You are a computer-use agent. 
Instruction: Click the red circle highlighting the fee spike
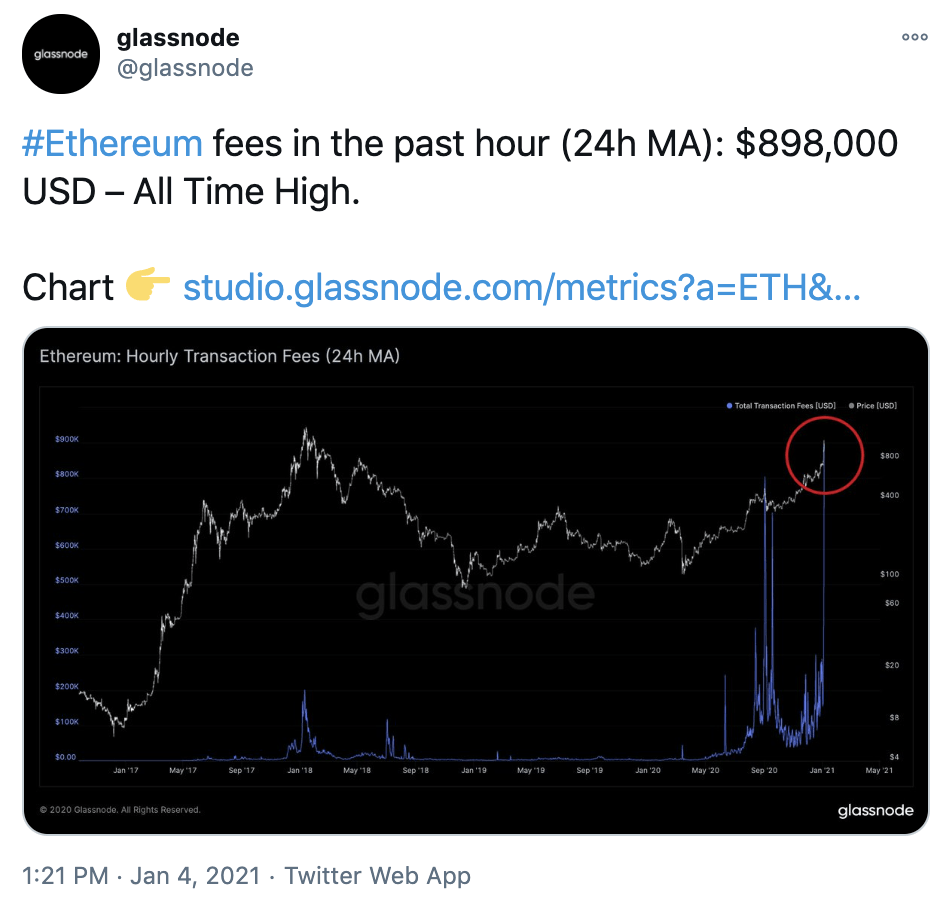[x=824, y=455]
